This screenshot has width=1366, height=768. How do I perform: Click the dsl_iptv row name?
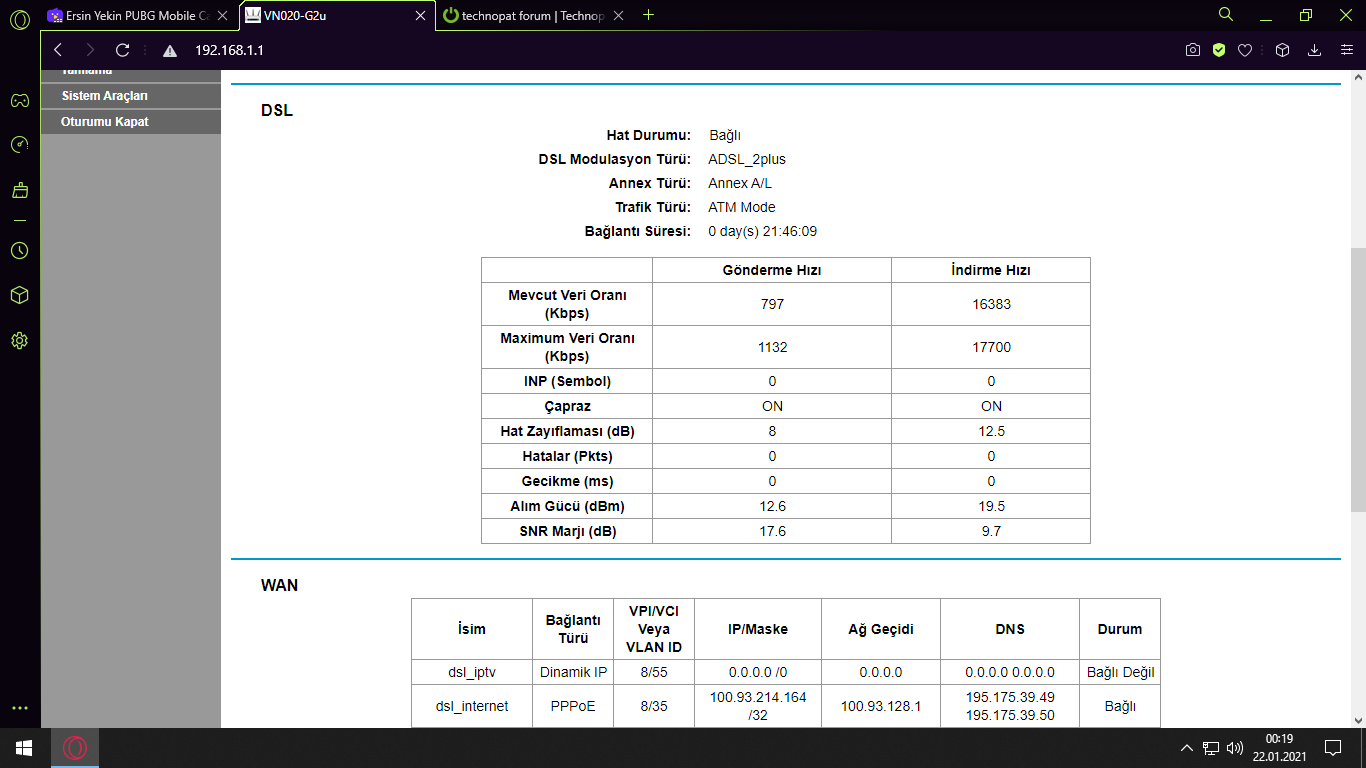[x=472, y=672]
